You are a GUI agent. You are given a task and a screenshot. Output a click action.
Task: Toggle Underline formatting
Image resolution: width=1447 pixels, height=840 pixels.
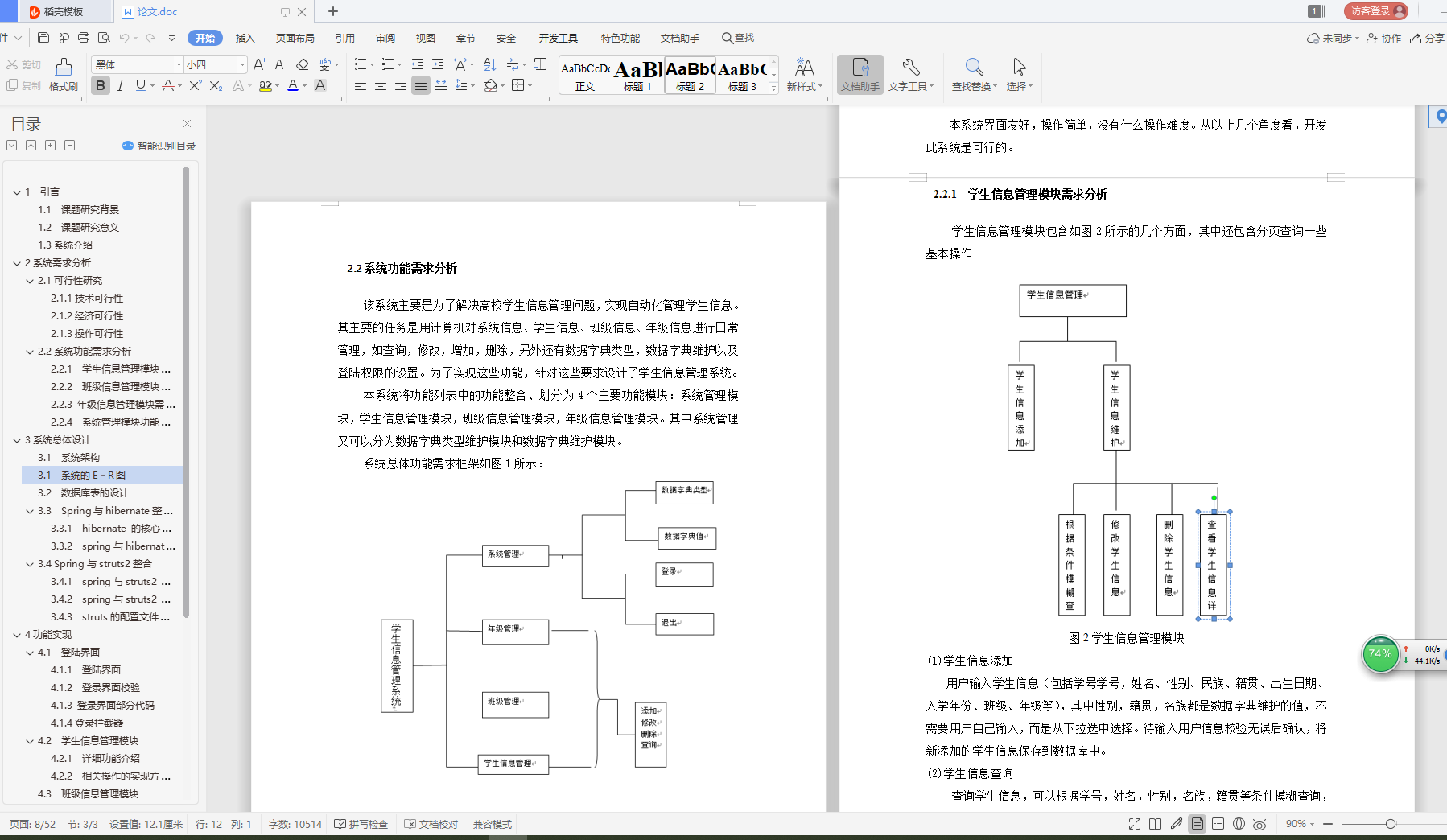[x=141, y=85]
